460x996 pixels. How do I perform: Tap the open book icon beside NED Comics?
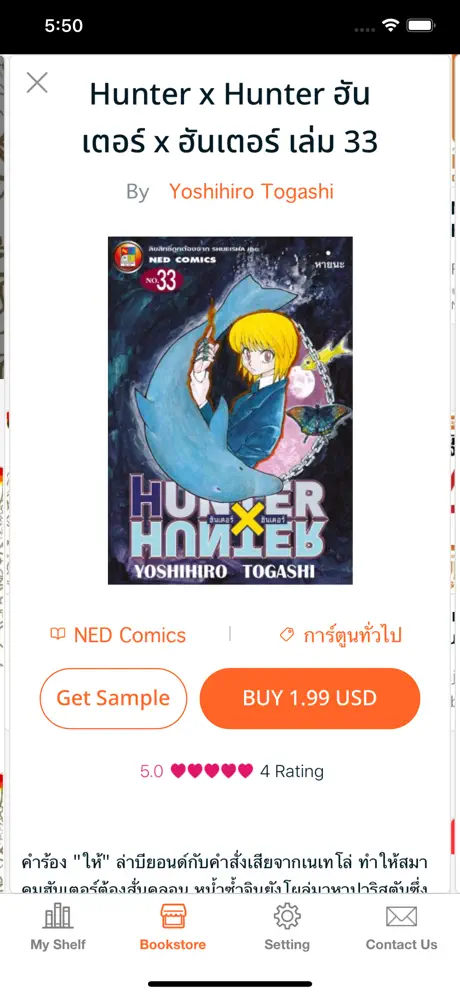[57, 634]
